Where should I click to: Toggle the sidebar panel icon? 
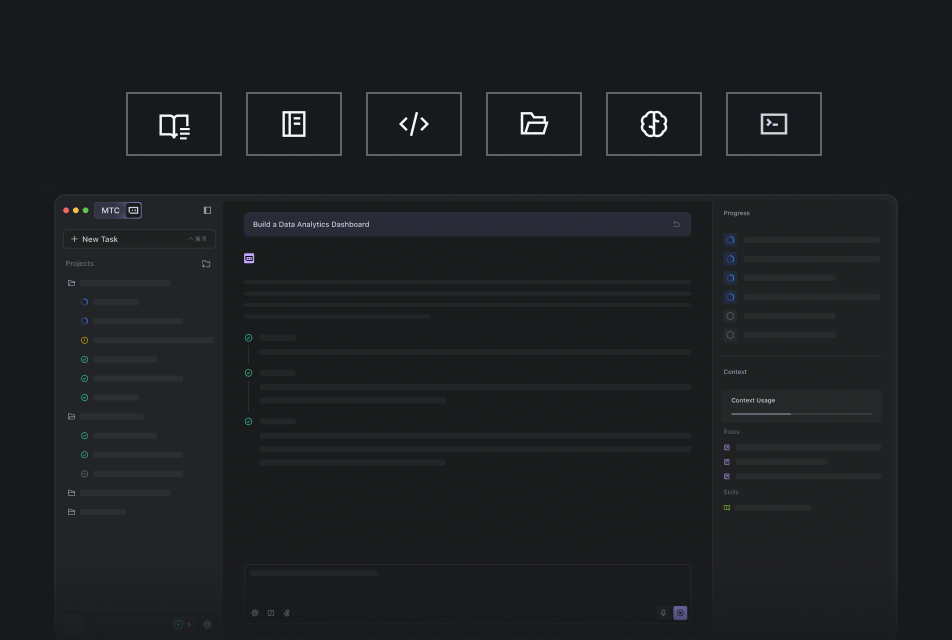click(207, 210)
